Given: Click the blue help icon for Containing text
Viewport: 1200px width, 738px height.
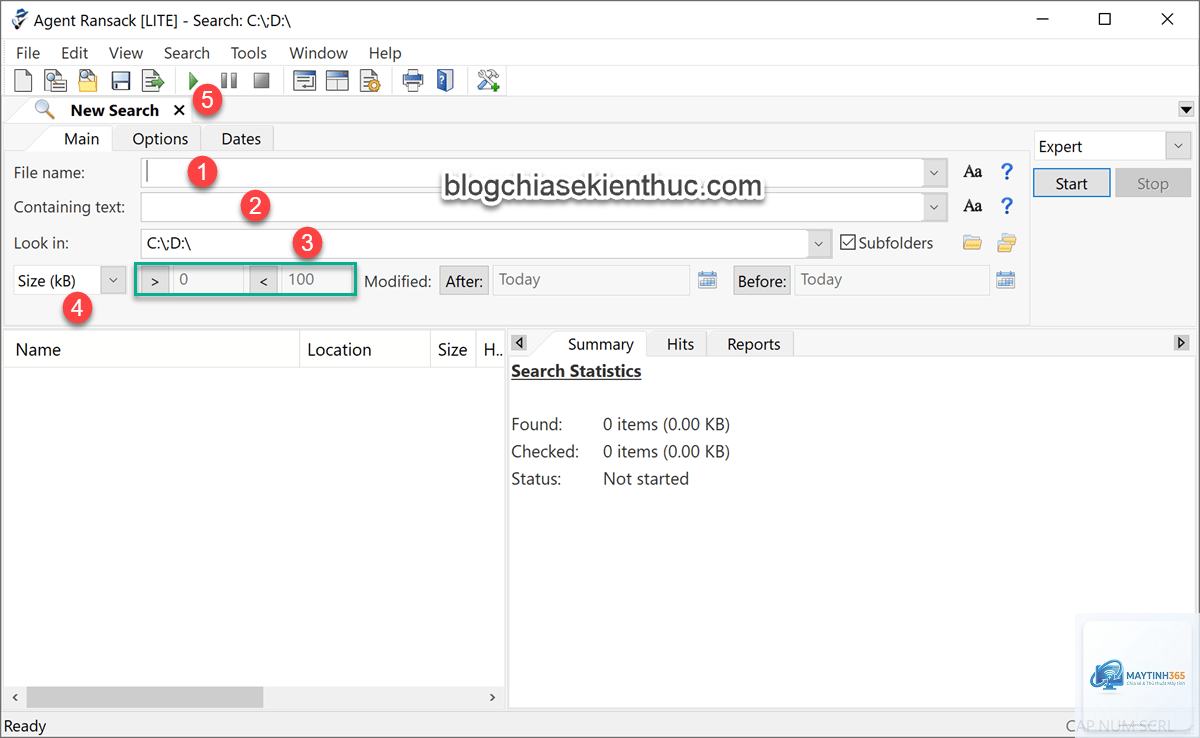Looking at the screenshot, I should [1007, 207].
